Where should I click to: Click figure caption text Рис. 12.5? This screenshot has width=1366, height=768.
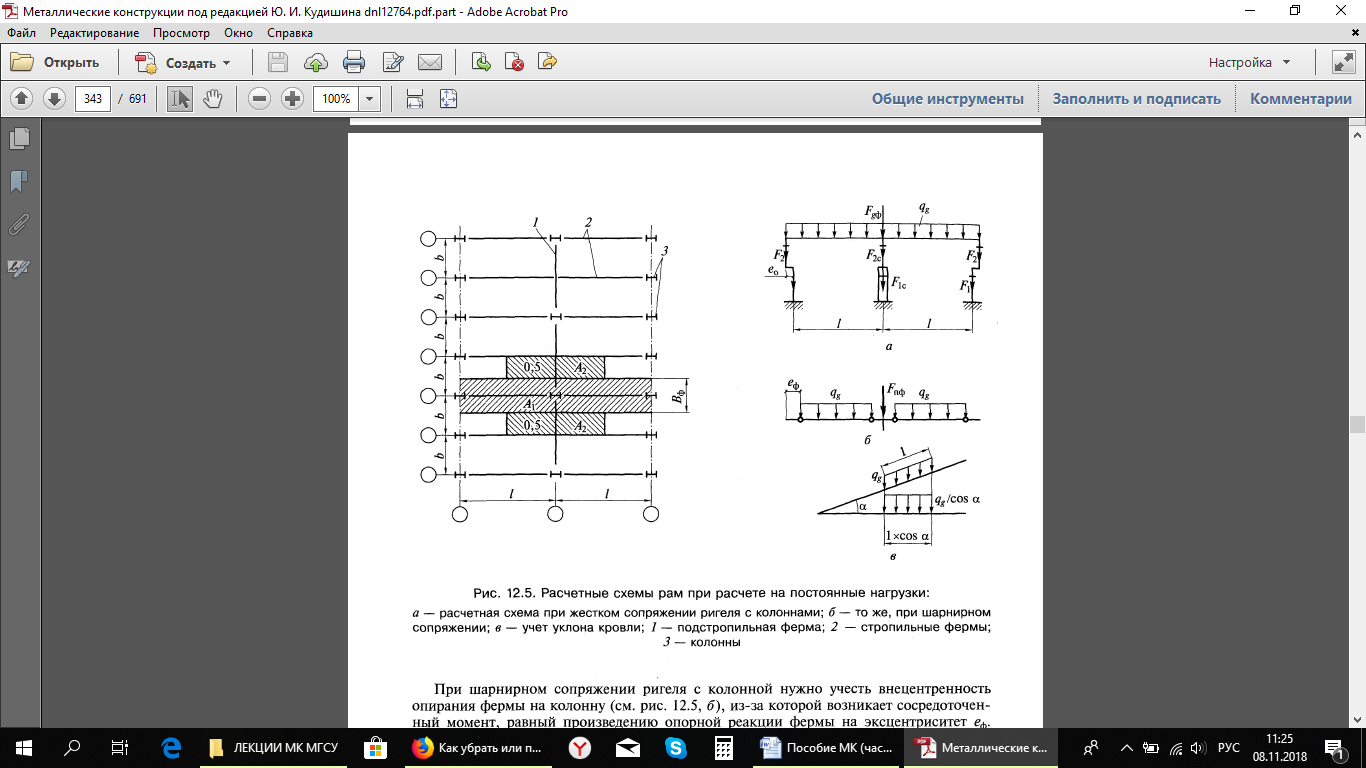click(702, 592)
